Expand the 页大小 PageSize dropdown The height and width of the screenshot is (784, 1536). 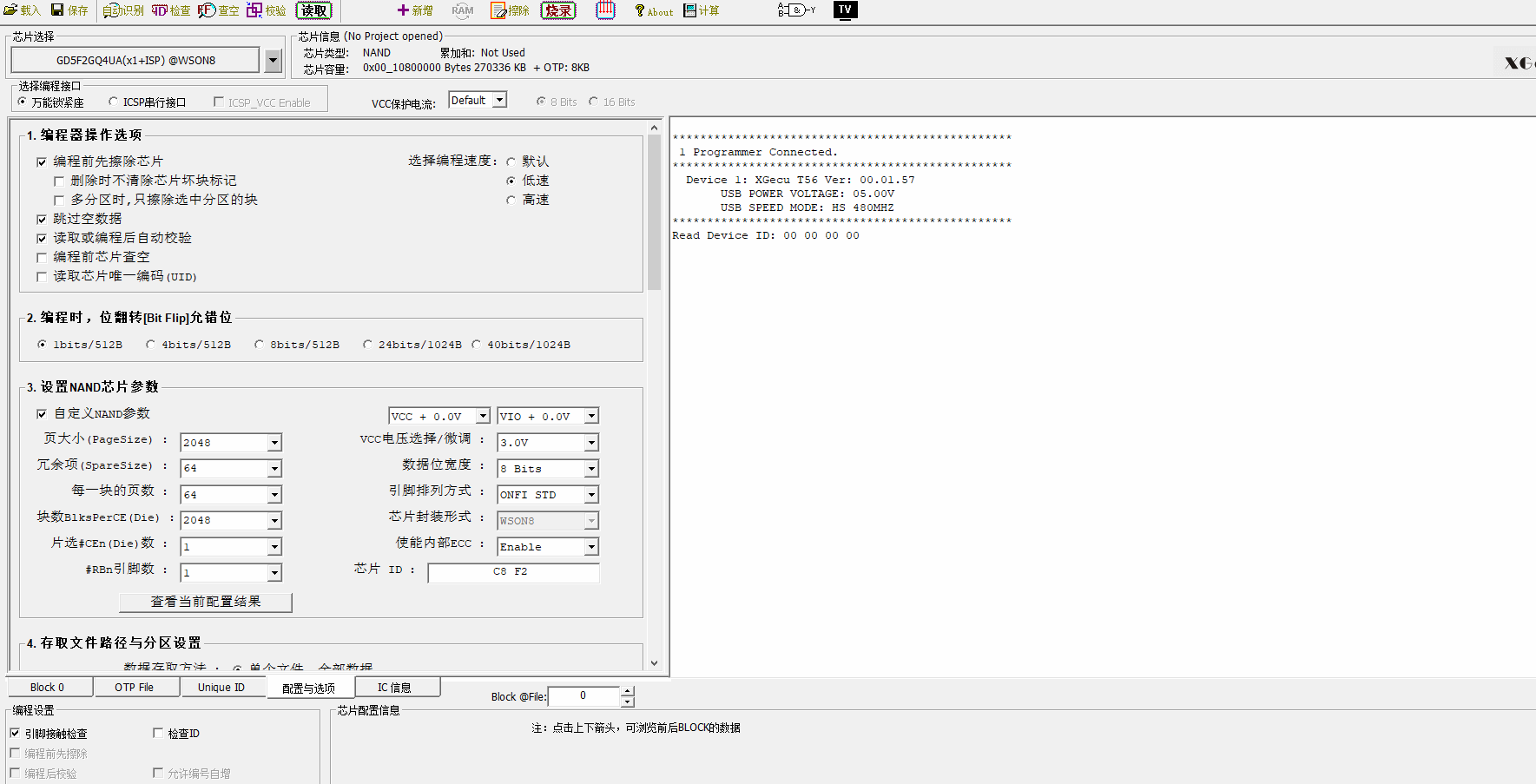click(x=274, y=443)
